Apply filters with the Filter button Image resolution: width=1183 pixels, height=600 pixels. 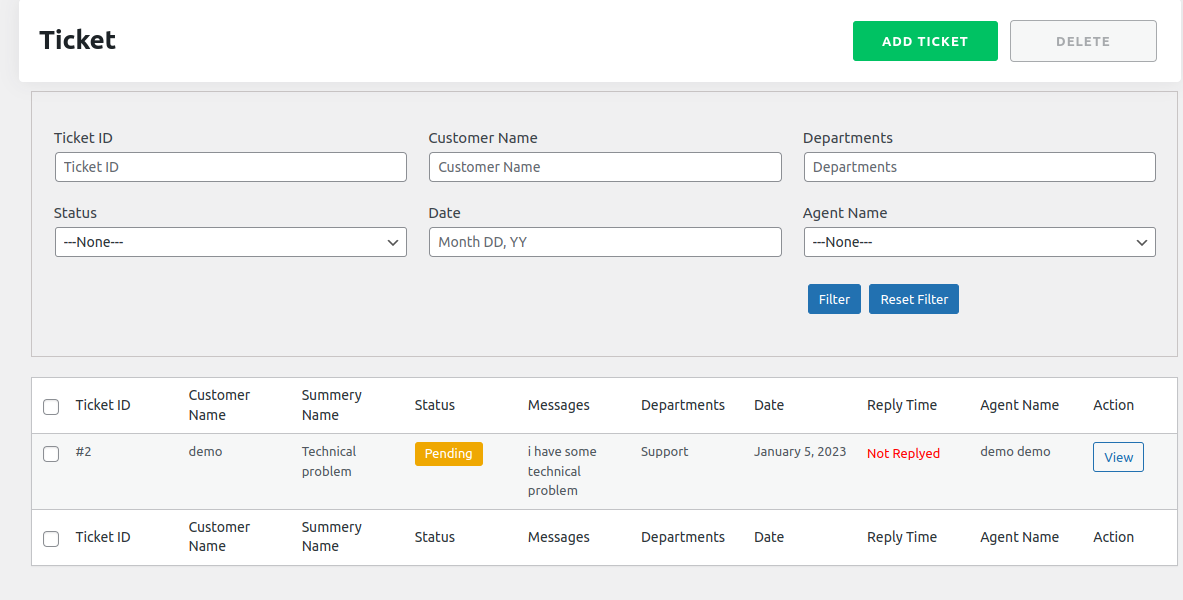tap(834, 299)
